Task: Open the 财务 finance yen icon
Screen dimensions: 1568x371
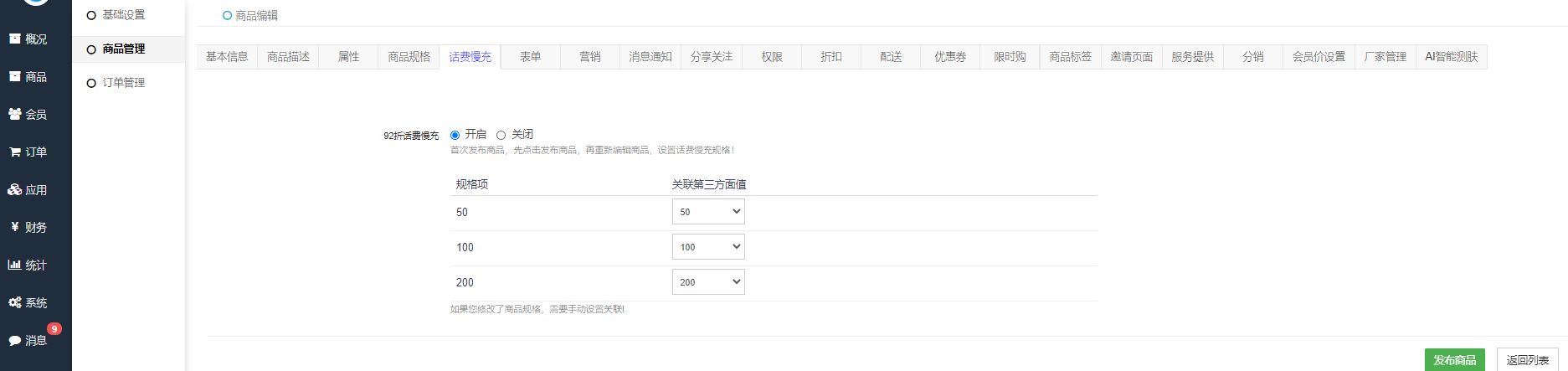Action: click(14, 227)
